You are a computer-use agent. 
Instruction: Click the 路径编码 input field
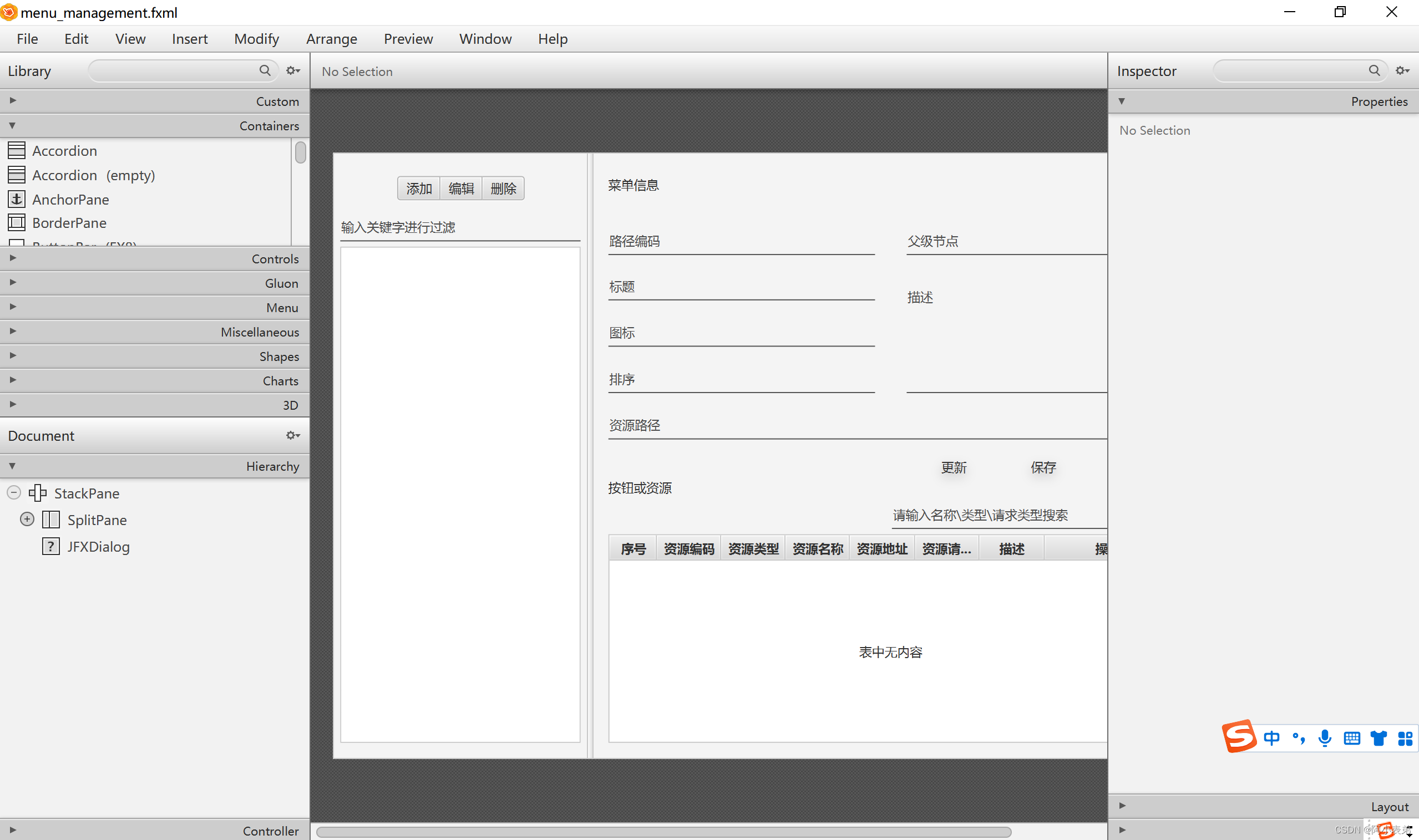tap(741, 242)
